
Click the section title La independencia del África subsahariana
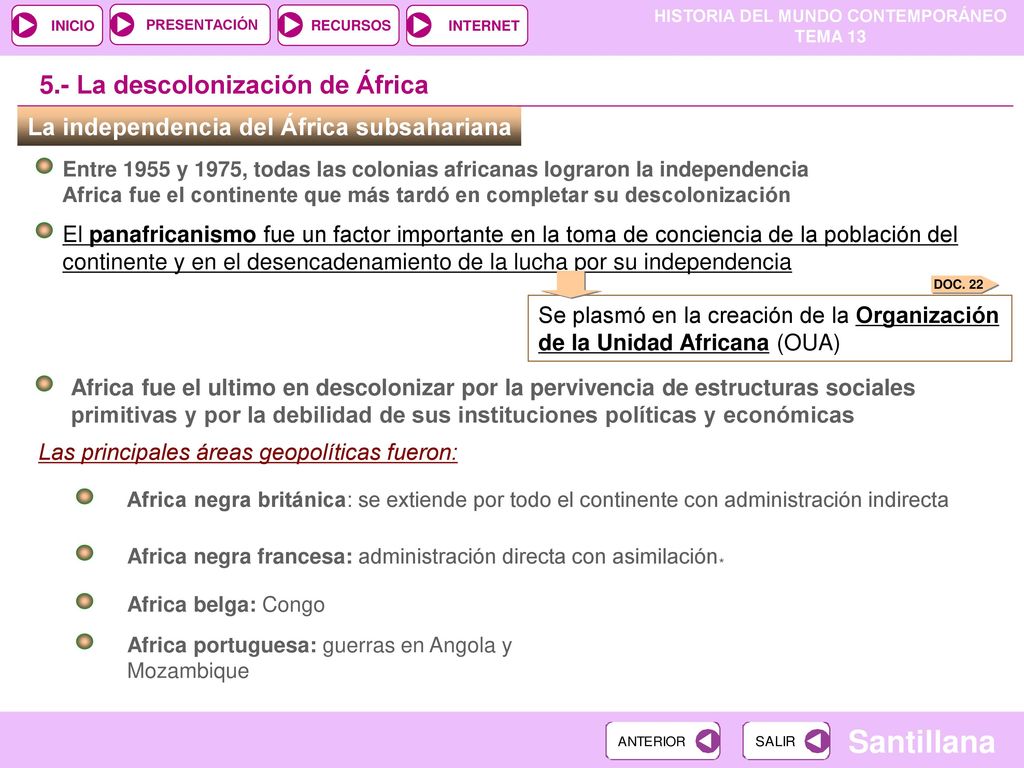pyautogui.click(x=269, y=127)
